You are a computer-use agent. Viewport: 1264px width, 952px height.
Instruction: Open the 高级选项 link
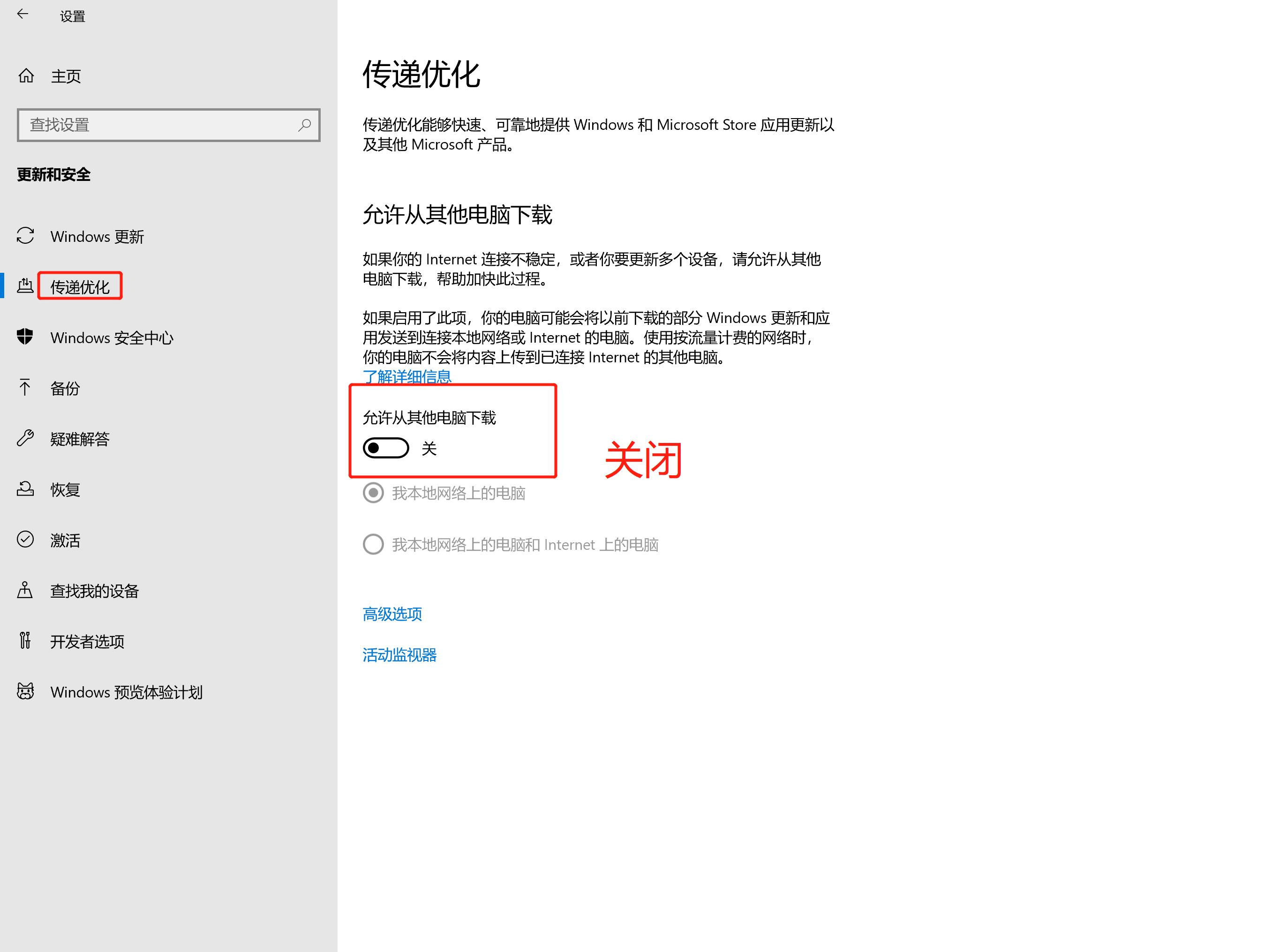[391, 615]
